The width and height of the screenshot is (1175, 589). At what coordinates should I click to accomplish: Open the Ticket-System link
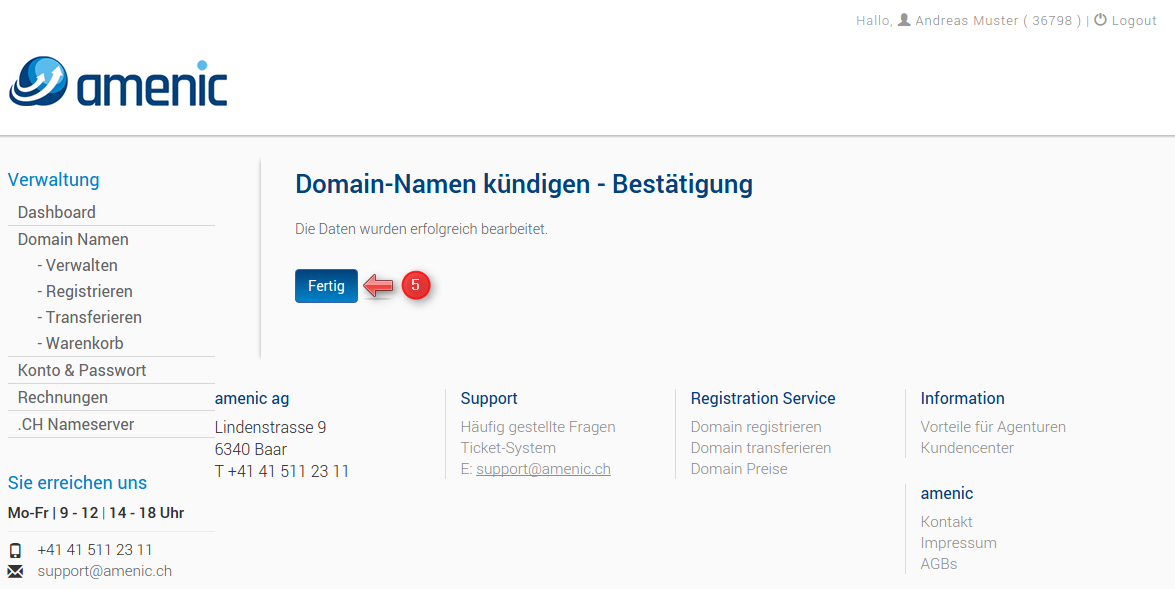pos(508,448)
